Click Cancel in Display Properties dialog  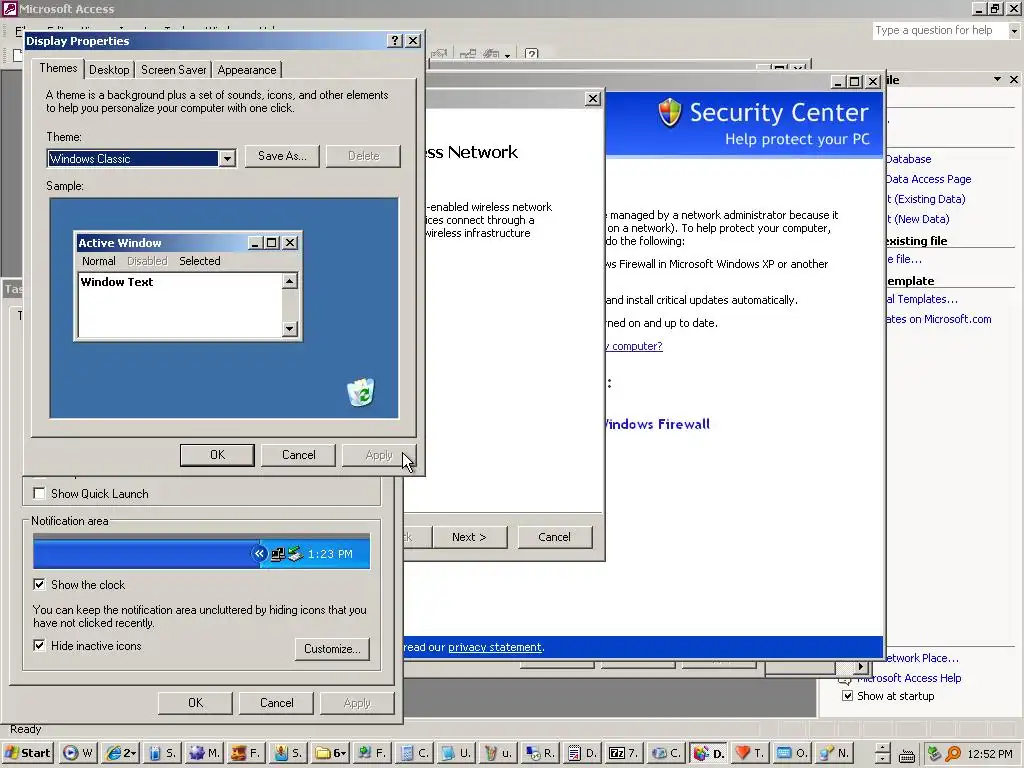(298, 455)
